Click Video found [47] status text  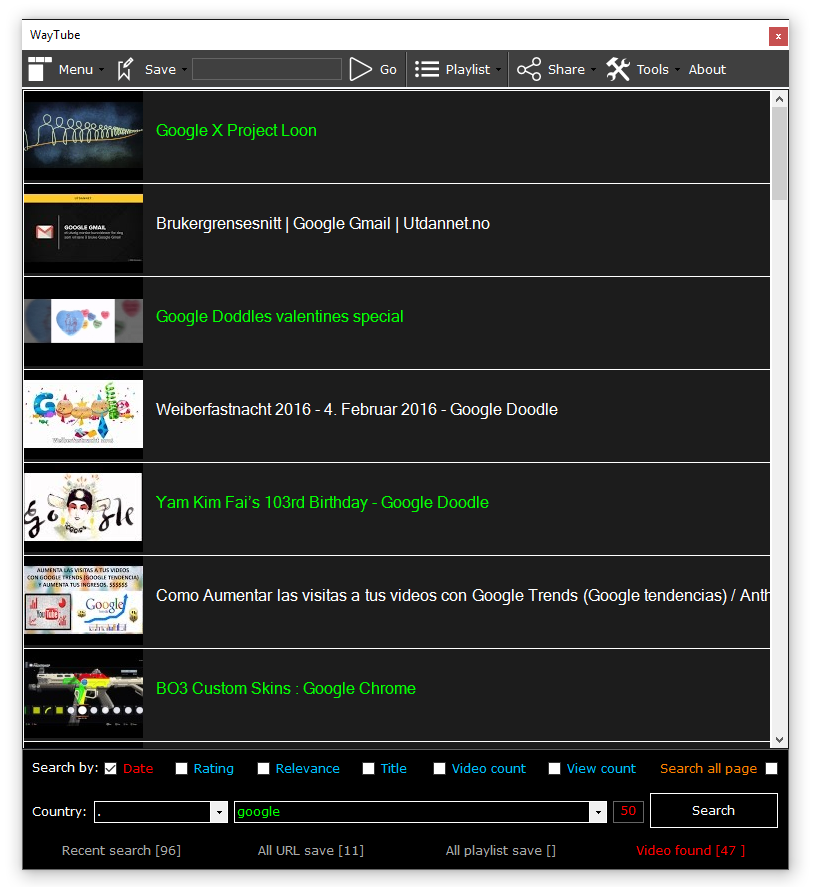(x=690, y=851)
